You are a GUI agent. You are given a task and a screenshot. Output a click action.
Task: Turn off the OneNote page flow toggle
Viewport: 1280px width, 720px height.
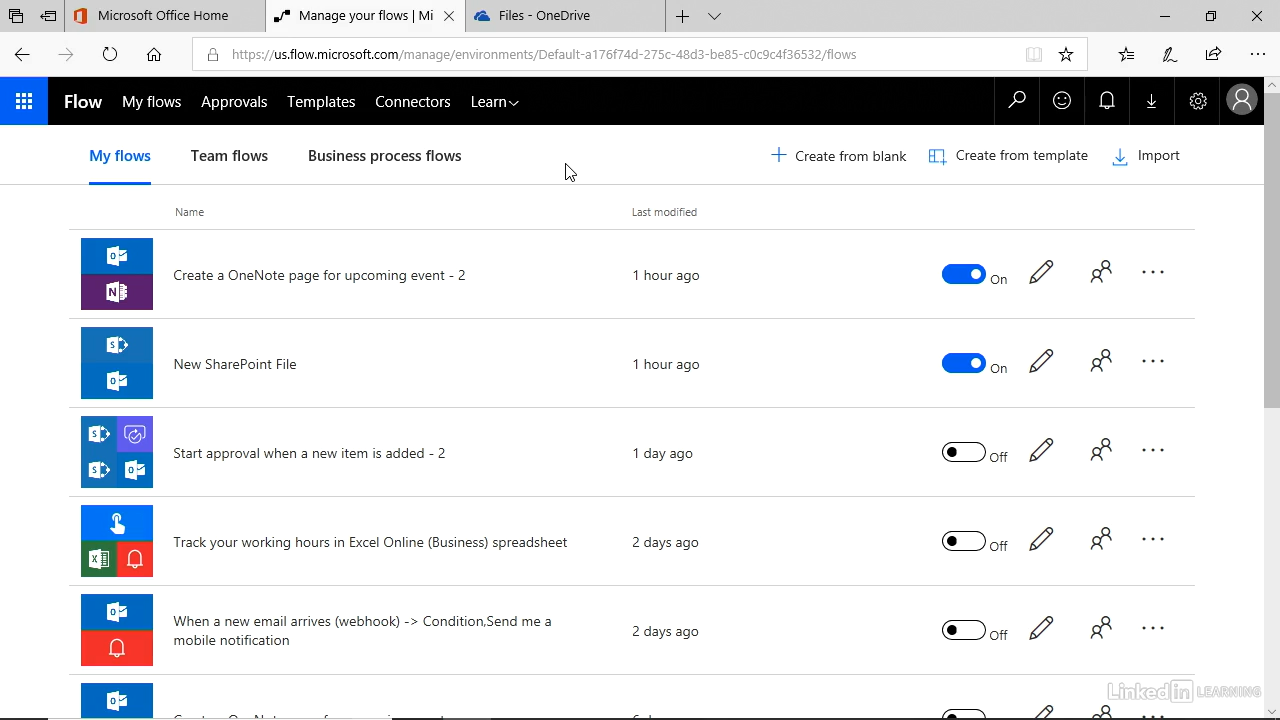click(x=964, y=274)
